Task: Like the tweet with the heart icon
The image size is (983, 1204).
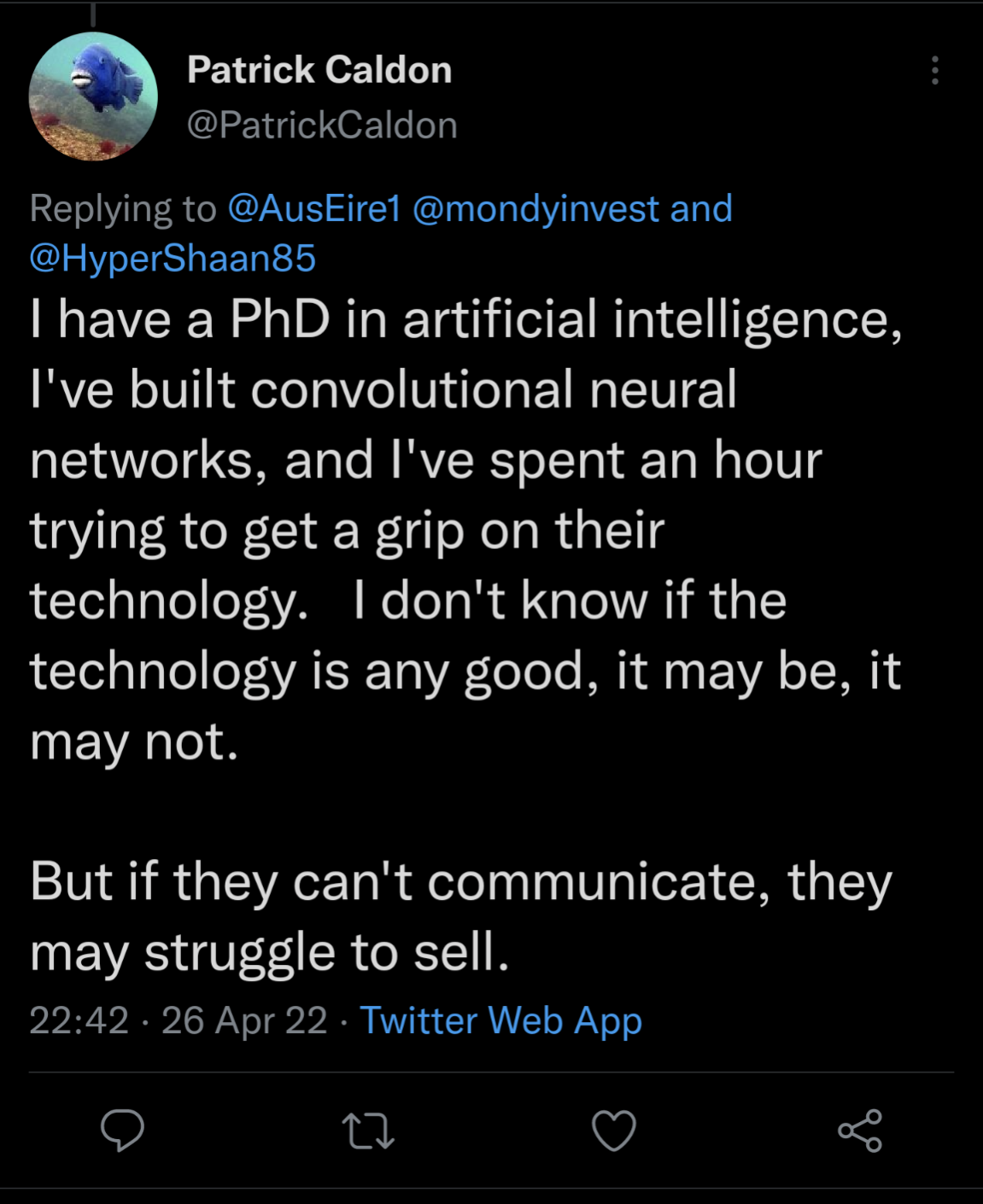Action: click(x=614, y=1131)
